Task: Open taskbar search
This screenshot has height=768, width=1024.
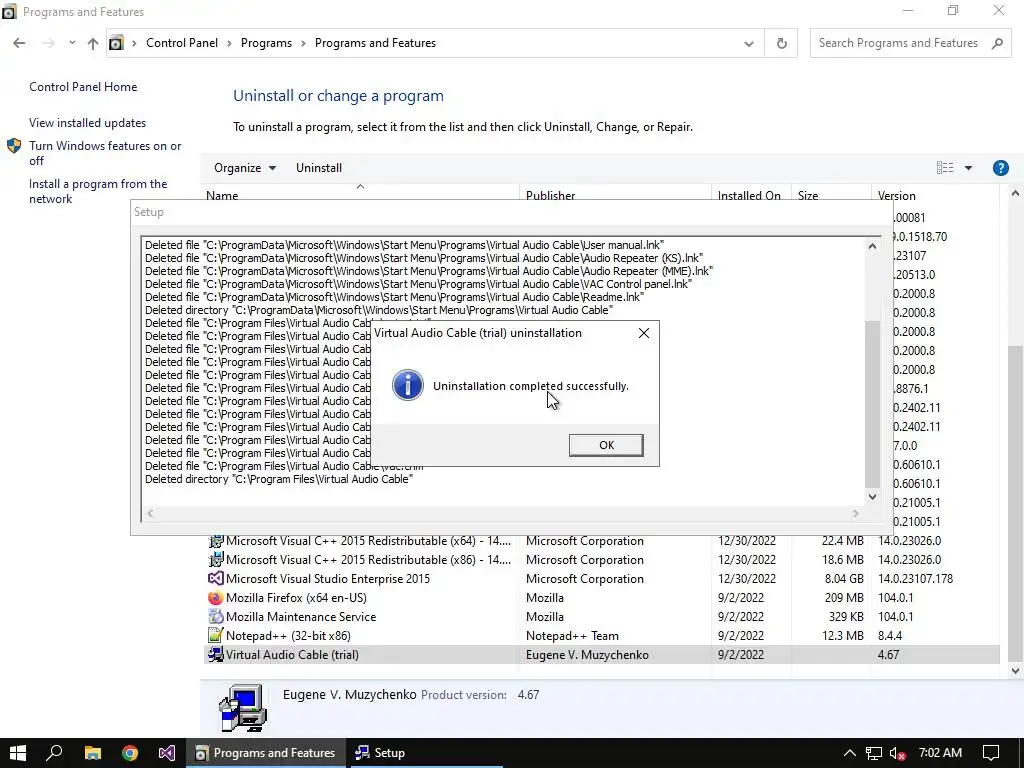Action: [55, 753]
